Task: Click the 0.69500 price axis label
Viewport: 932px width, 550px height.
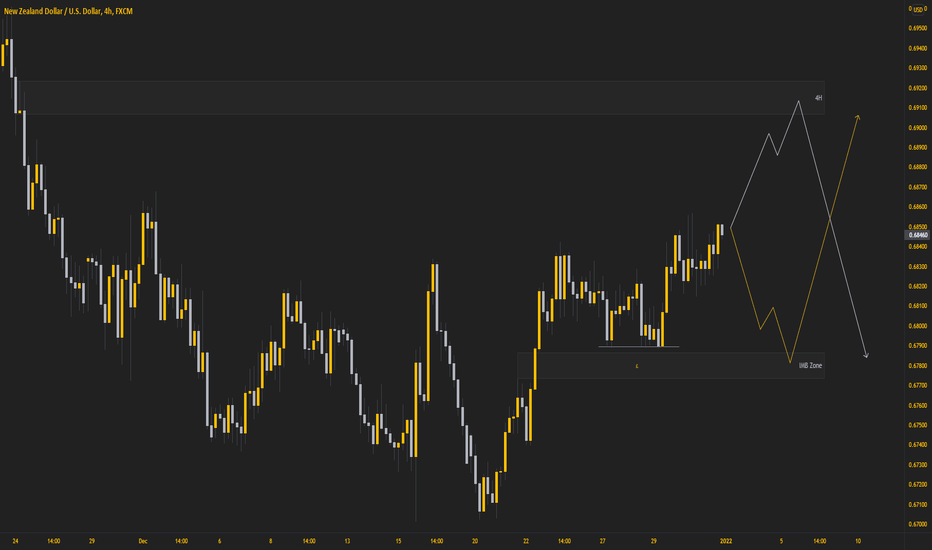Action: pos(918,29)
